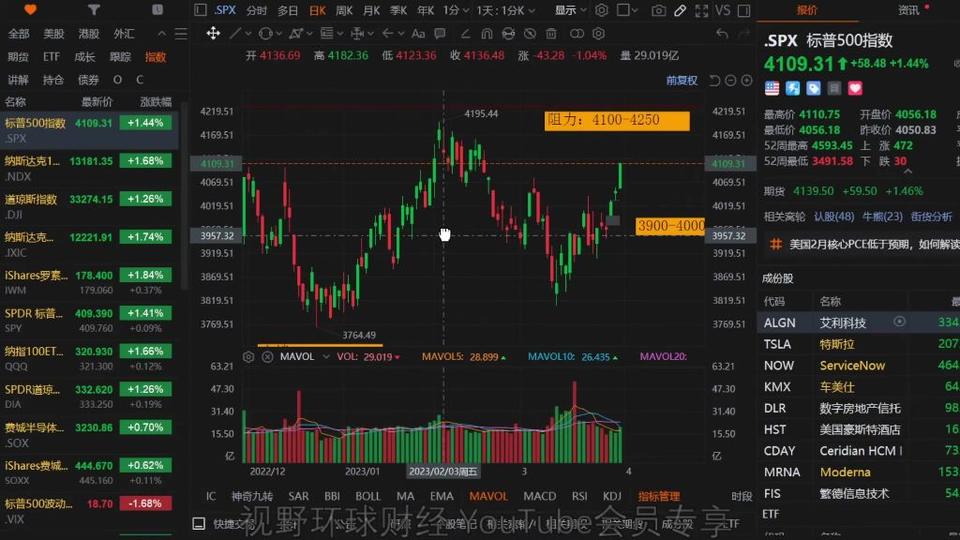Image resolution: width=960 pixels, height=540 pixels.
Task: Toggle the overlay double-circle tool
Action: [x=577, y=33]
